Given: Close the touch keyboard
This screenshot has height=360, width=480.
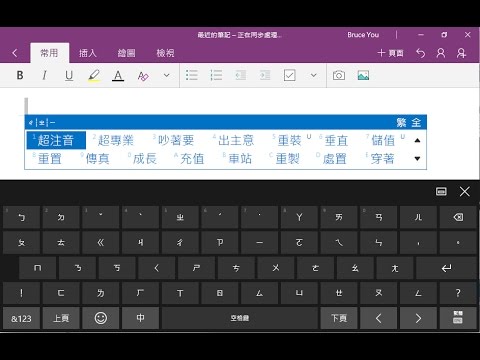Looking at the screenshot, I should (465, 191).
